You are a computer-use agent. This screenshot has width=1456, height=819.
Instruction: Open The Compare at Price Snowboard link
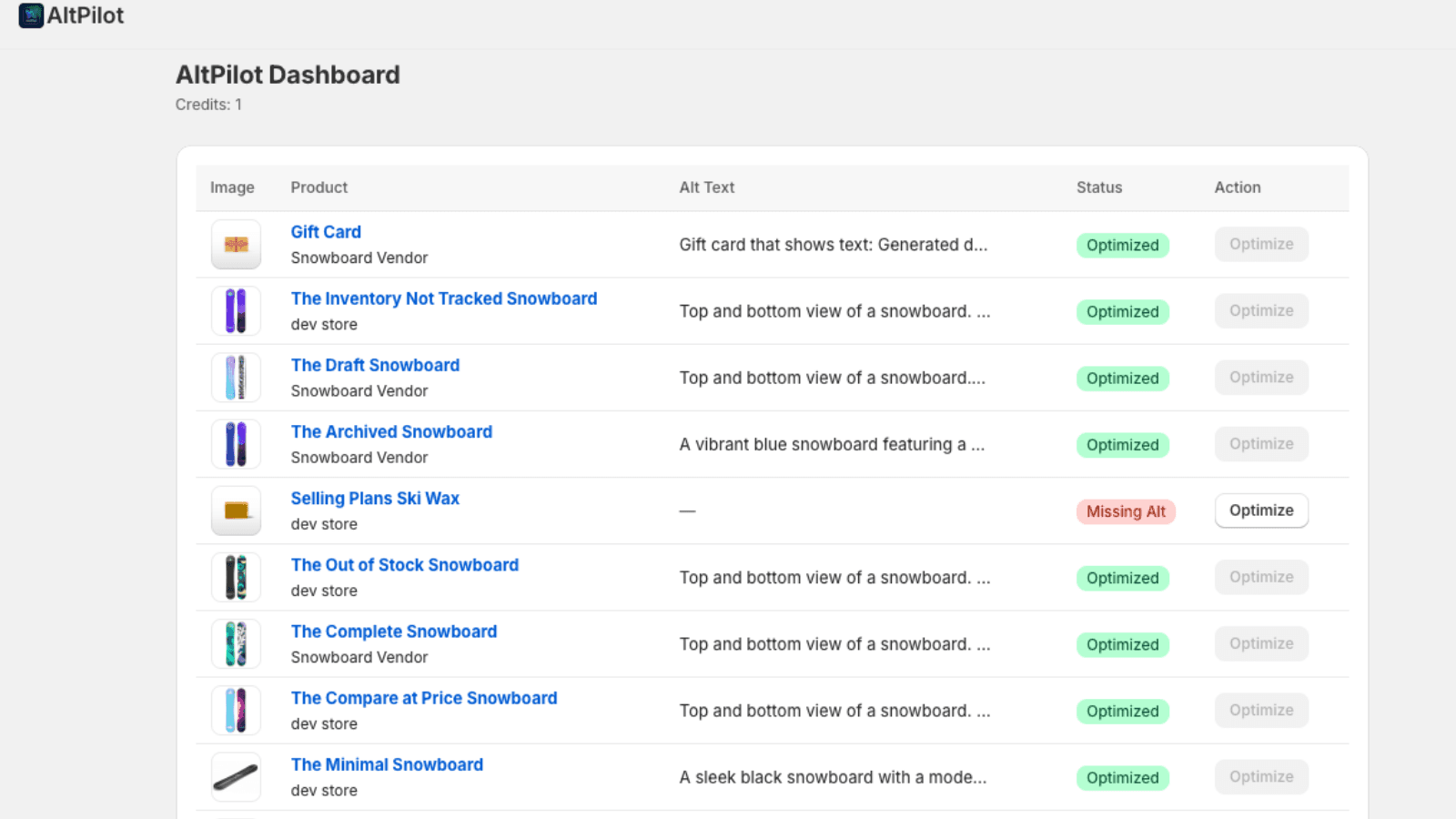[423, 698]
